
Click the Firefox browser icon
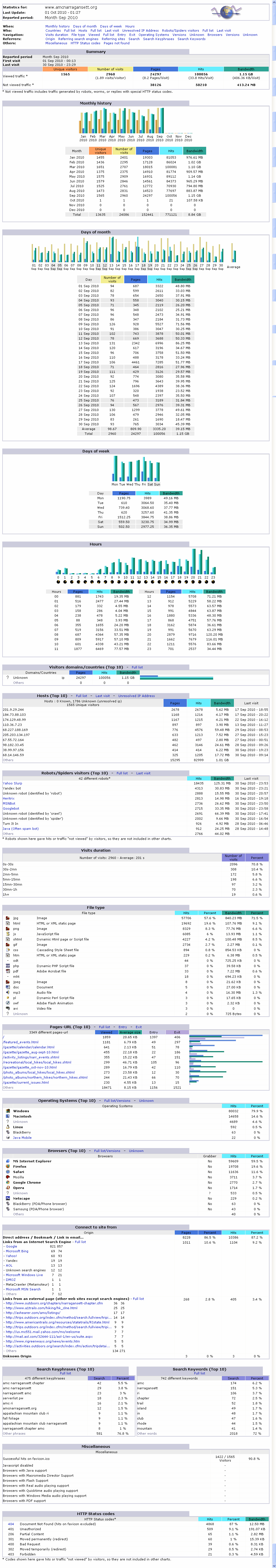[7, 1166]
